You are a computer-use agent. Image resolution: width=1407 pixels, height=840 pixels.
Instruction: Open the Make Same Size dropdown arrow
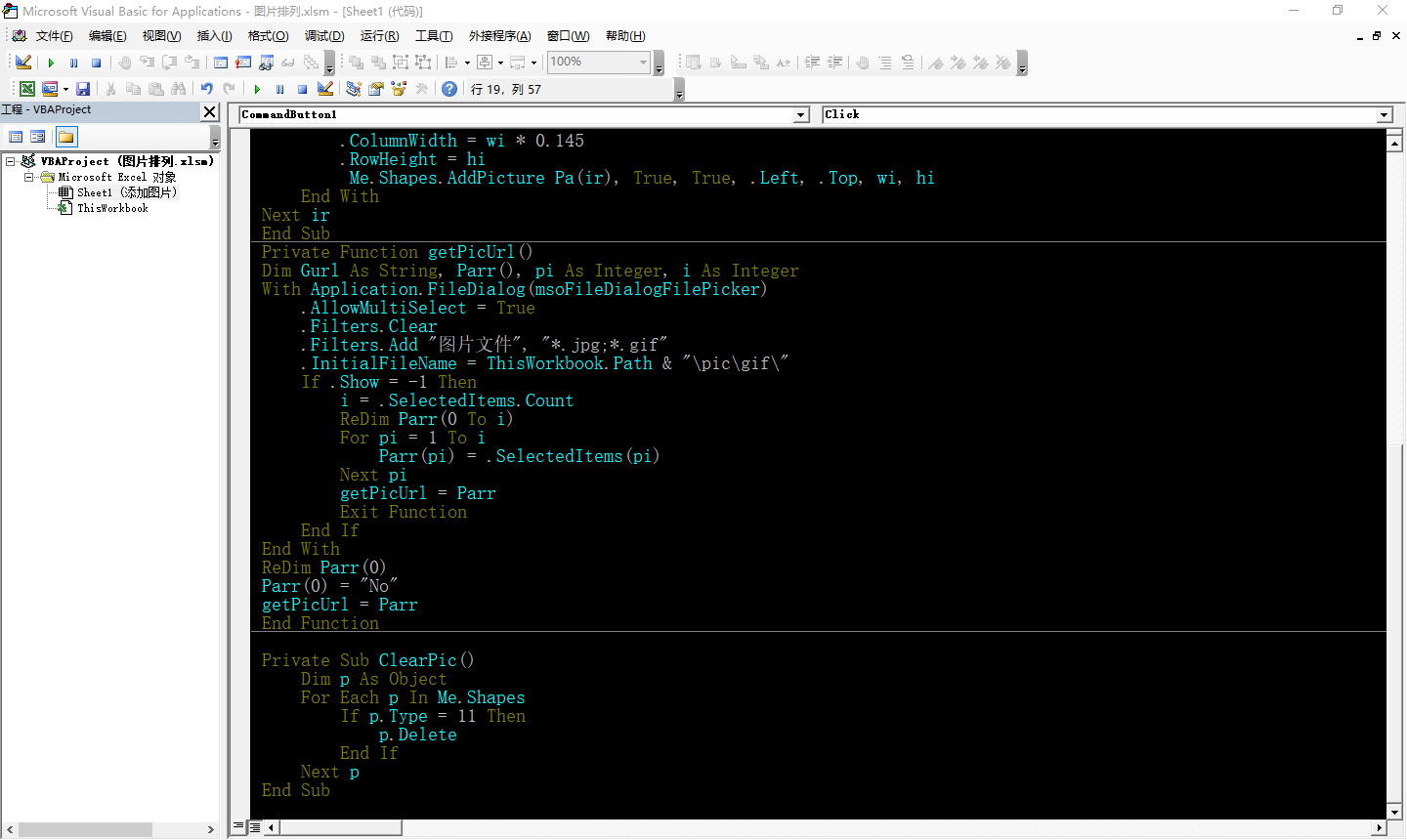coord(533,62)
